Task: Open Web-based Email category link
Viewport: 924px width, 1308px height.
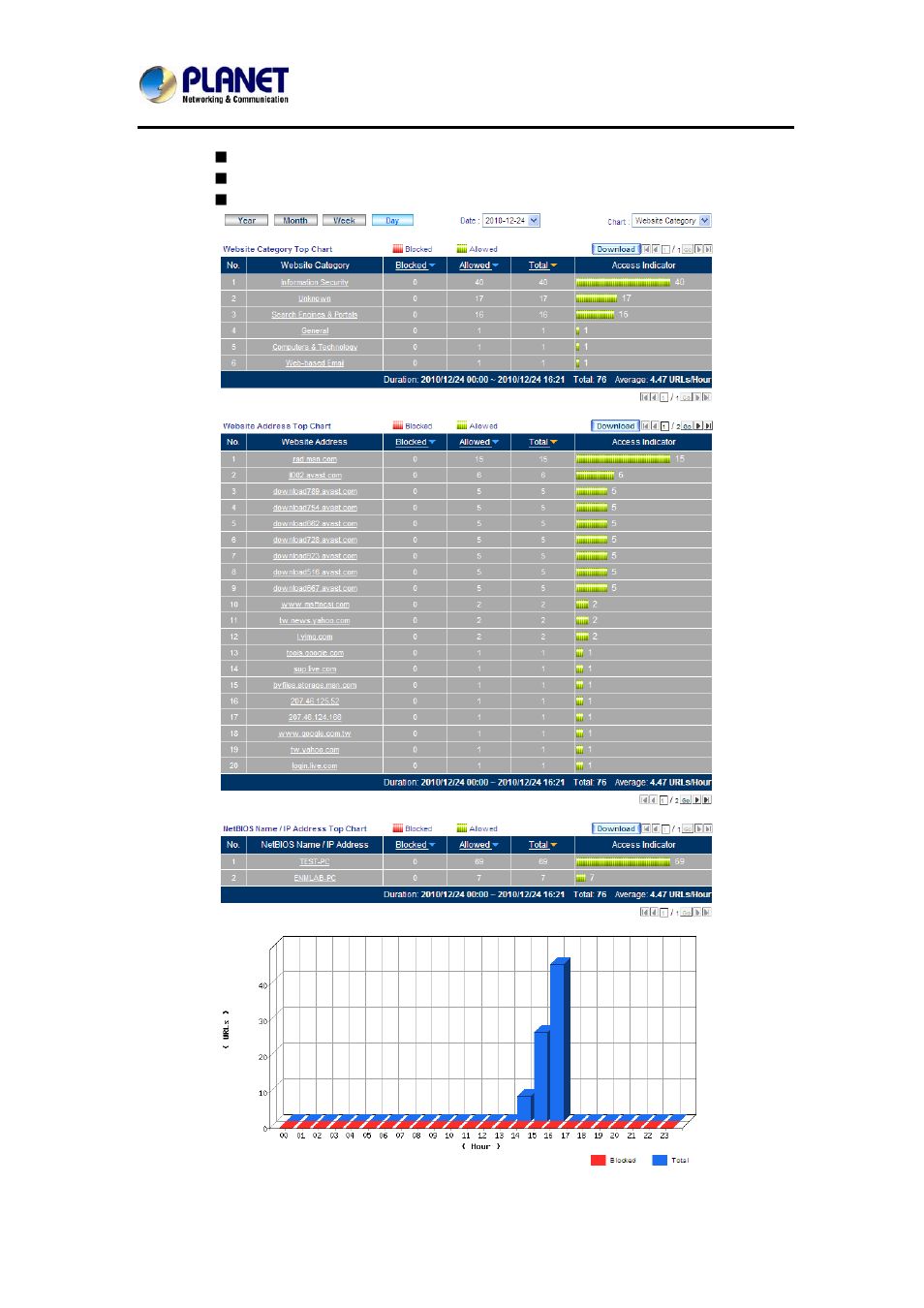Action: pos(315,363)
